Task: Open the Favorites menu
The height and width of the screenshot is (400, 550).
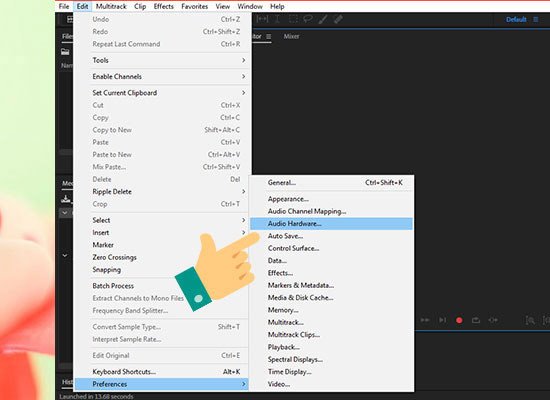Action: (194, 6)
